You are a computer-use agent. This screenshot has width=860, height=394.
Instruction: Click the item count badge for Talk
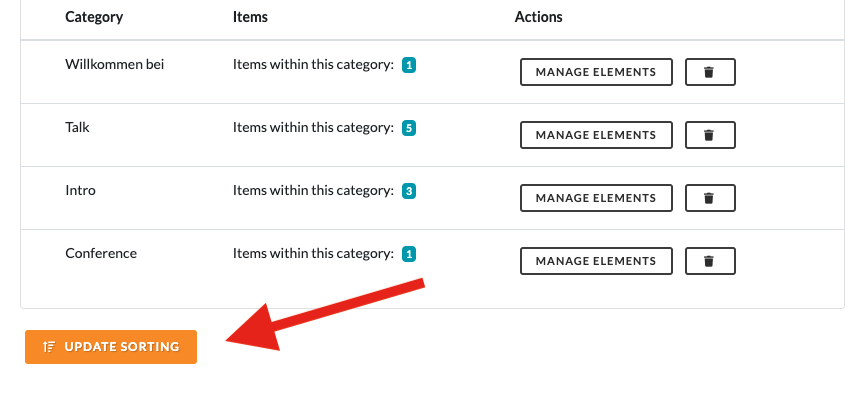(x=409, y=128)
